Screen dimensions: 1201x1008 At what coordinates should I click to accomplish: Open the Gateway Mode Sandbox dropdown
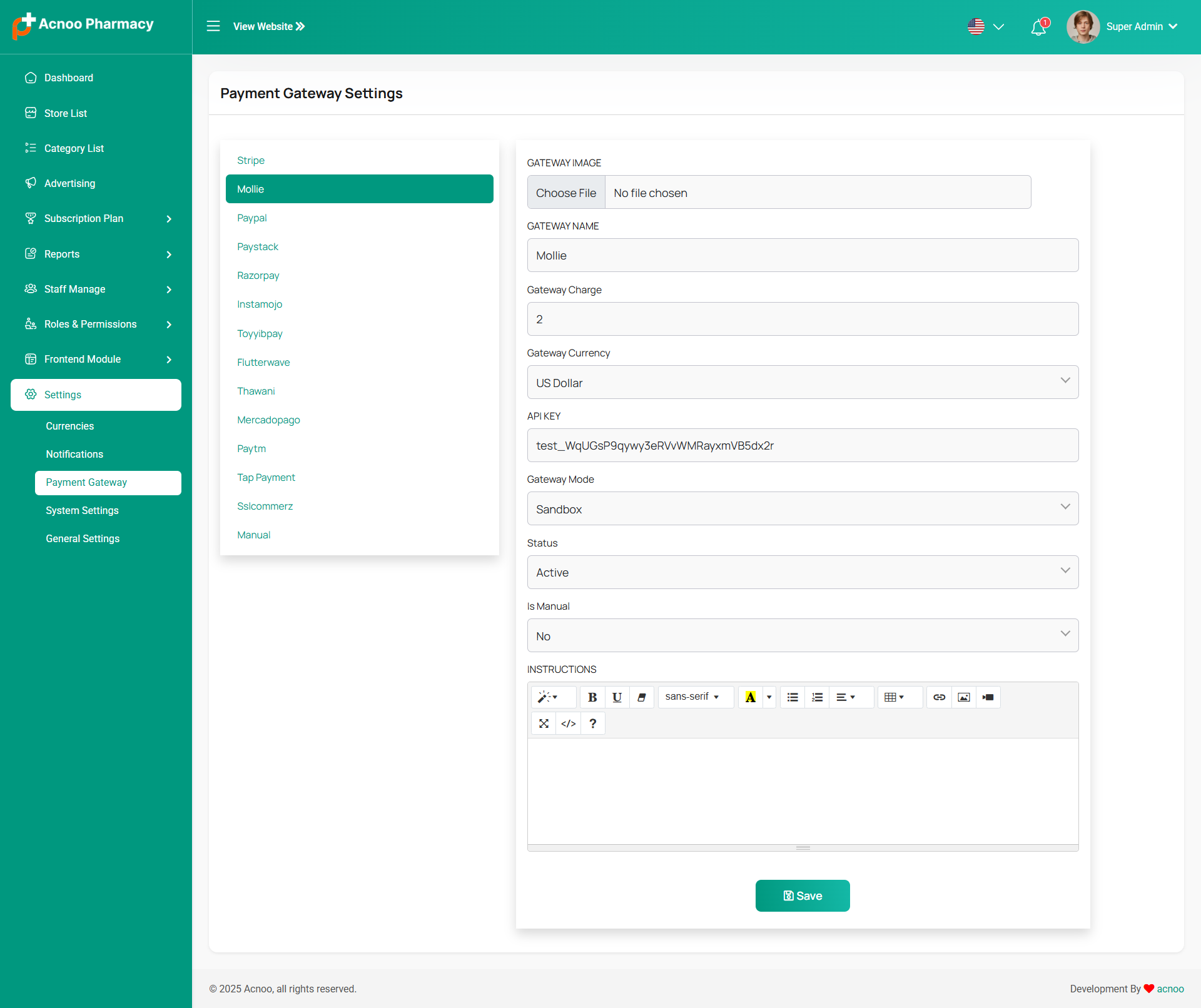(803, 509)
